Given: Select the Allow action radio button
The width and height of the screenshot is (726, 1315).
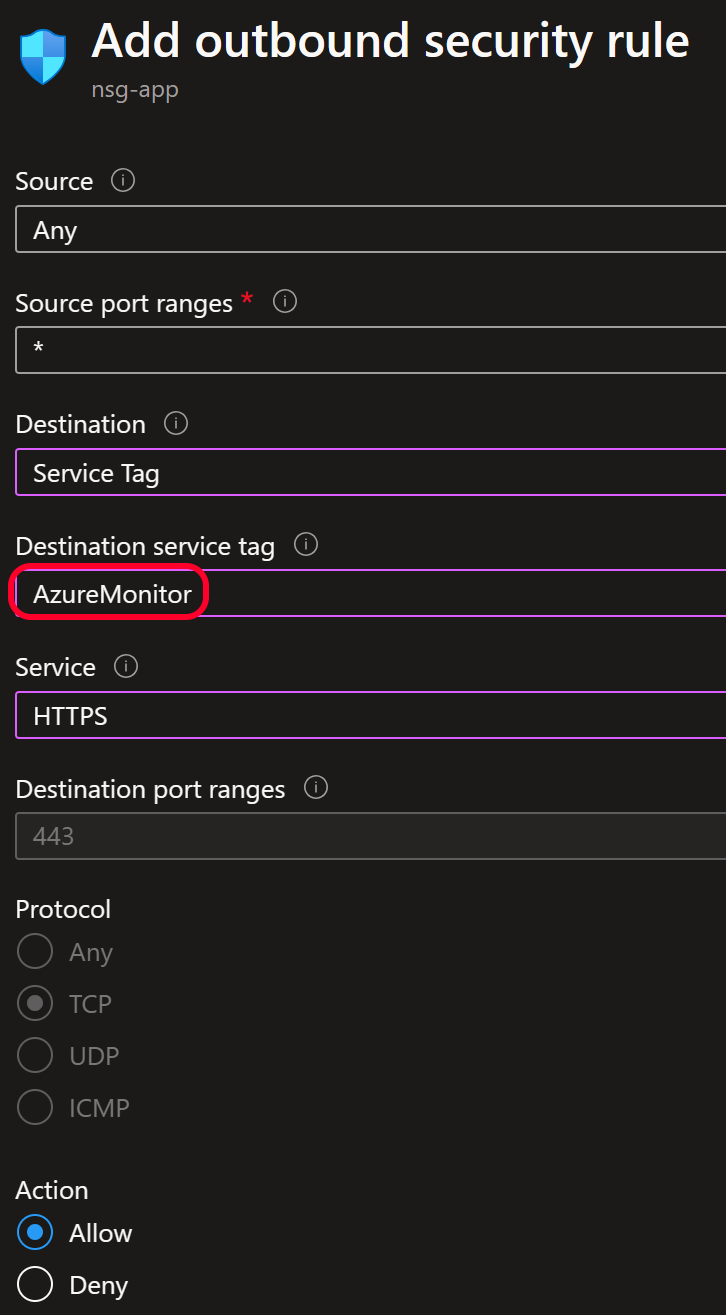Looking at the screenshot, I should tap(35, 1233).
